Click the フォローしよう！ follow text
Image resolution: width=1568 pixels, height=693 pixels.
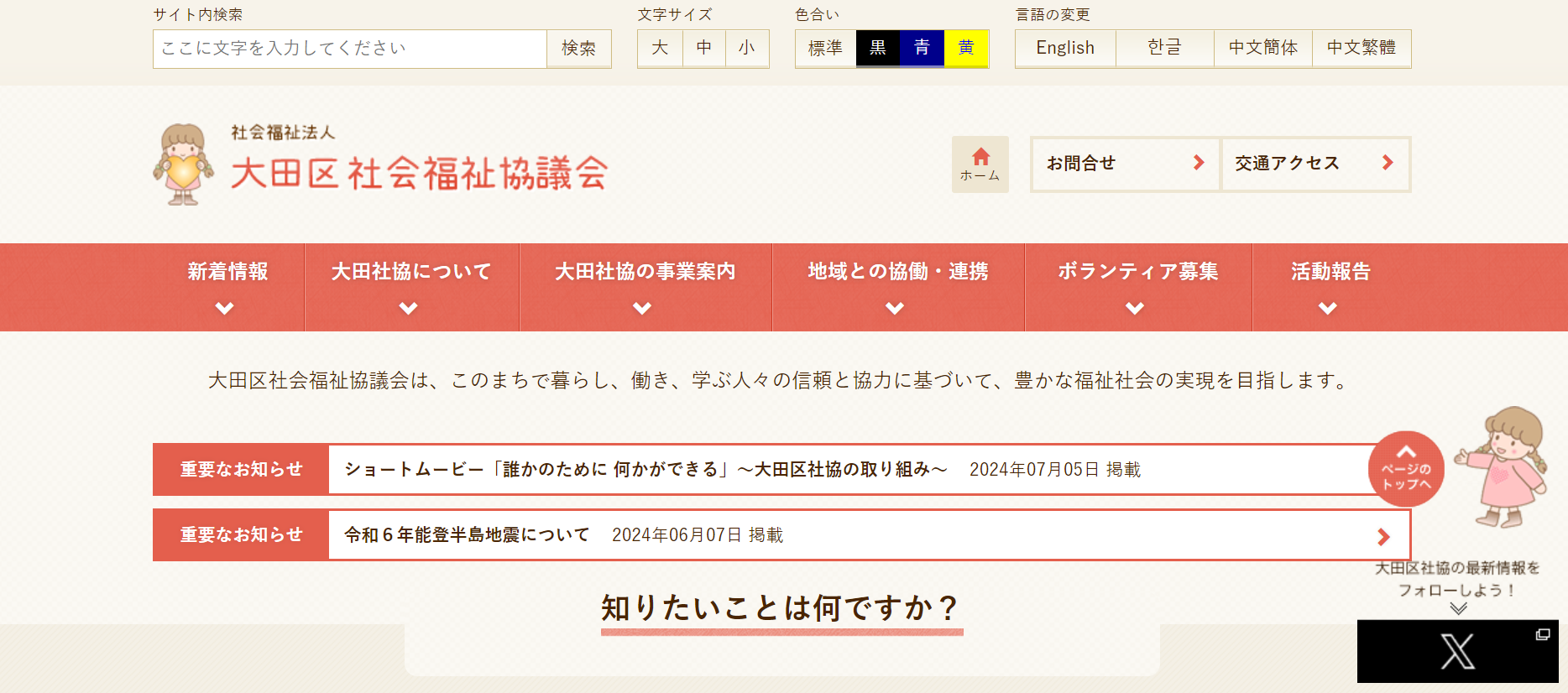1457,590
